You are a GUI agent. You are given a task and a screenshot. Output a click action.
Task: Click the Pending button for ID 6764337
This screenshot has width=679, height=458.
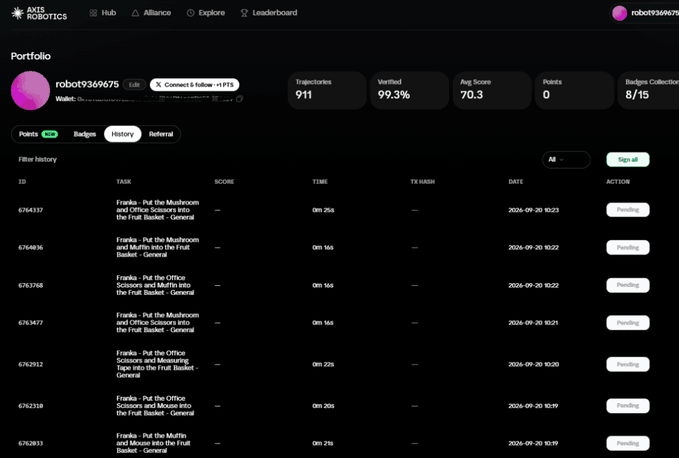[628, 210]
